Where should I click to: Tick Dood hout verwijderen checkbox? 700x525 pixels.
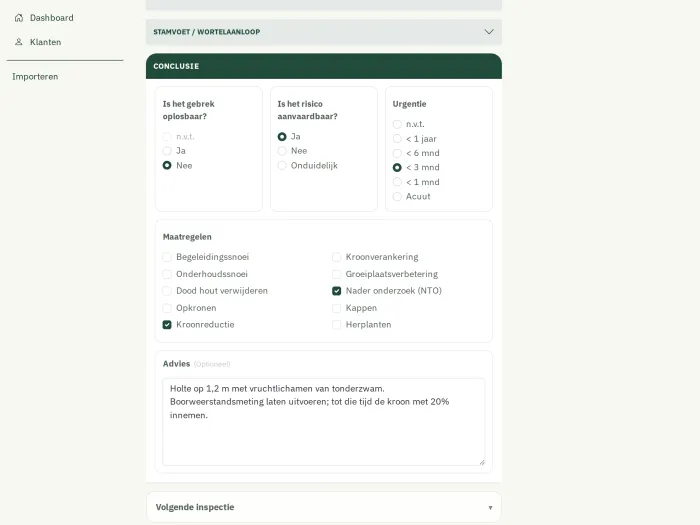click(x=167, y=291)
